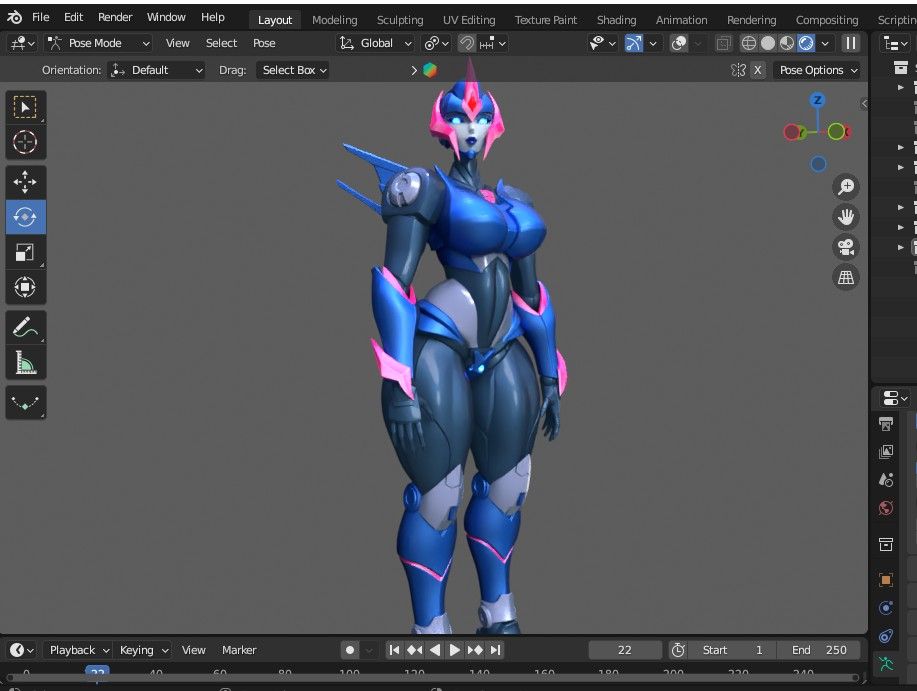Open the Scene properties tab icon
This screenshot has height=691, width=917.
pyautogui.click(x=885, y=480)
